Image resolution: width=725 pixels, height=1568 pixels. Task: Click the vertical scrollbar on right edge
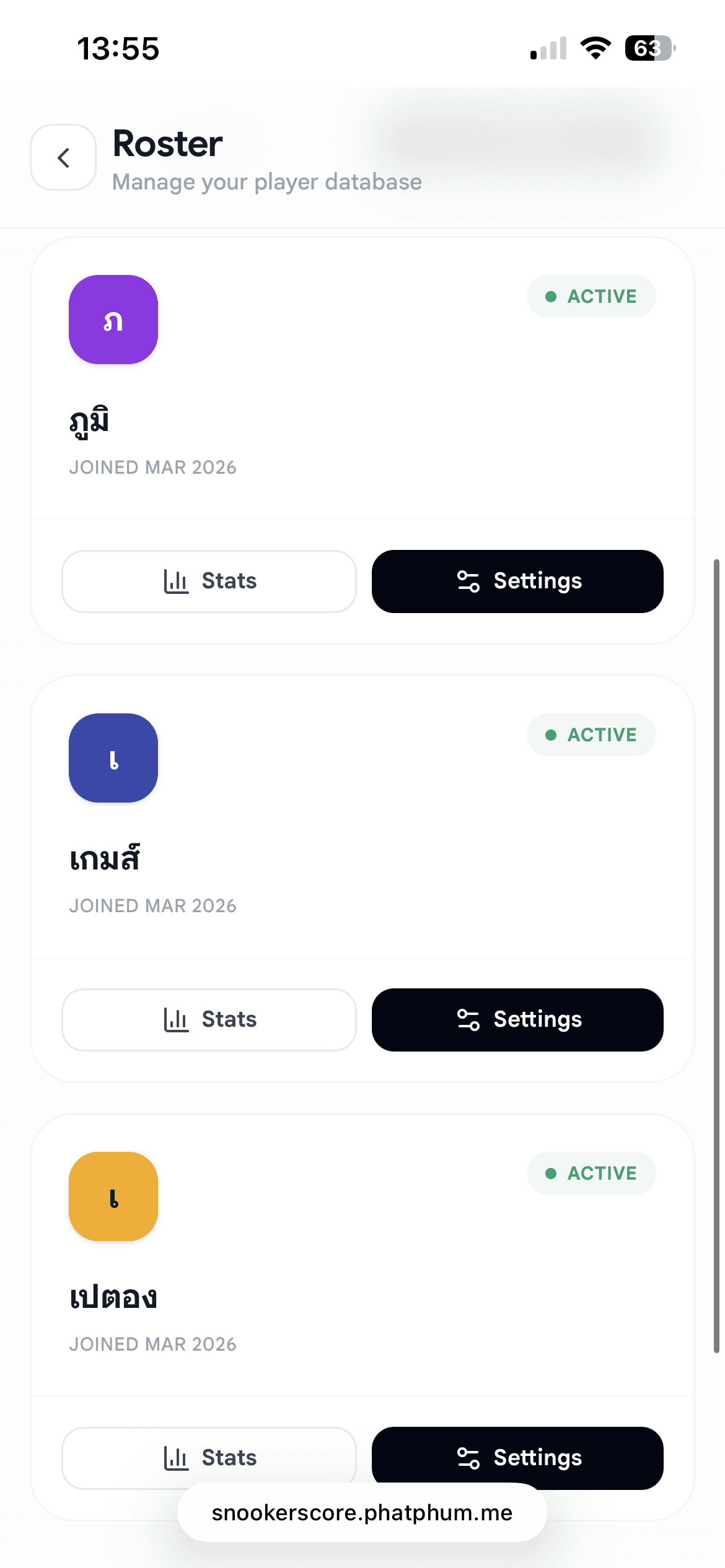point(716,954)
